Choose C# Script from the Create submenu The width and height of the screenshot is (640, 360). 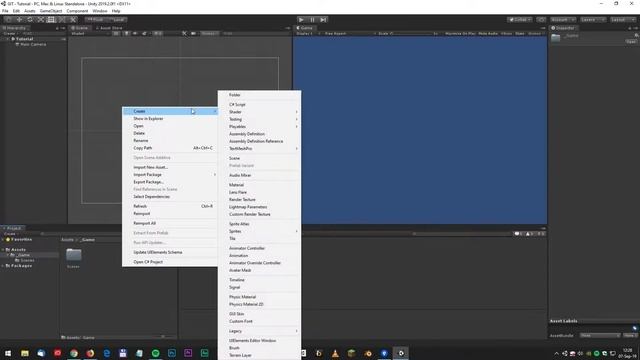(260, 104)
